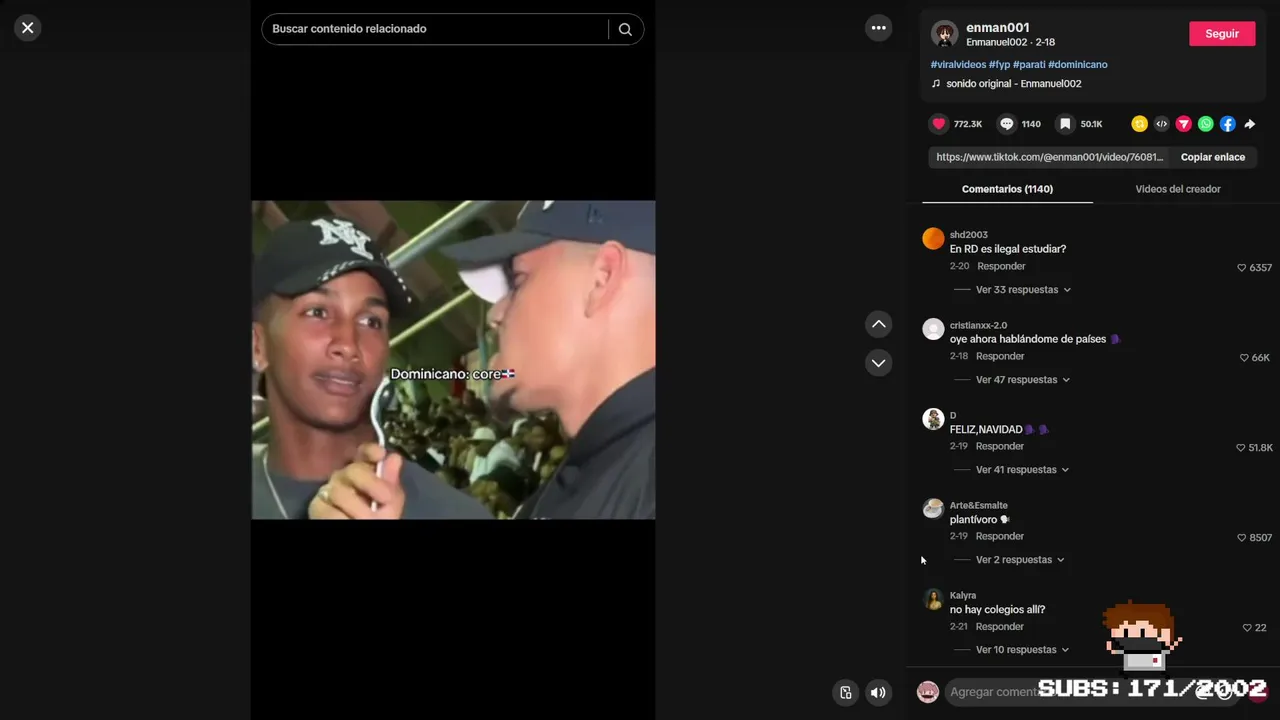Save video with the bookmark icon

coord(1066,124)
